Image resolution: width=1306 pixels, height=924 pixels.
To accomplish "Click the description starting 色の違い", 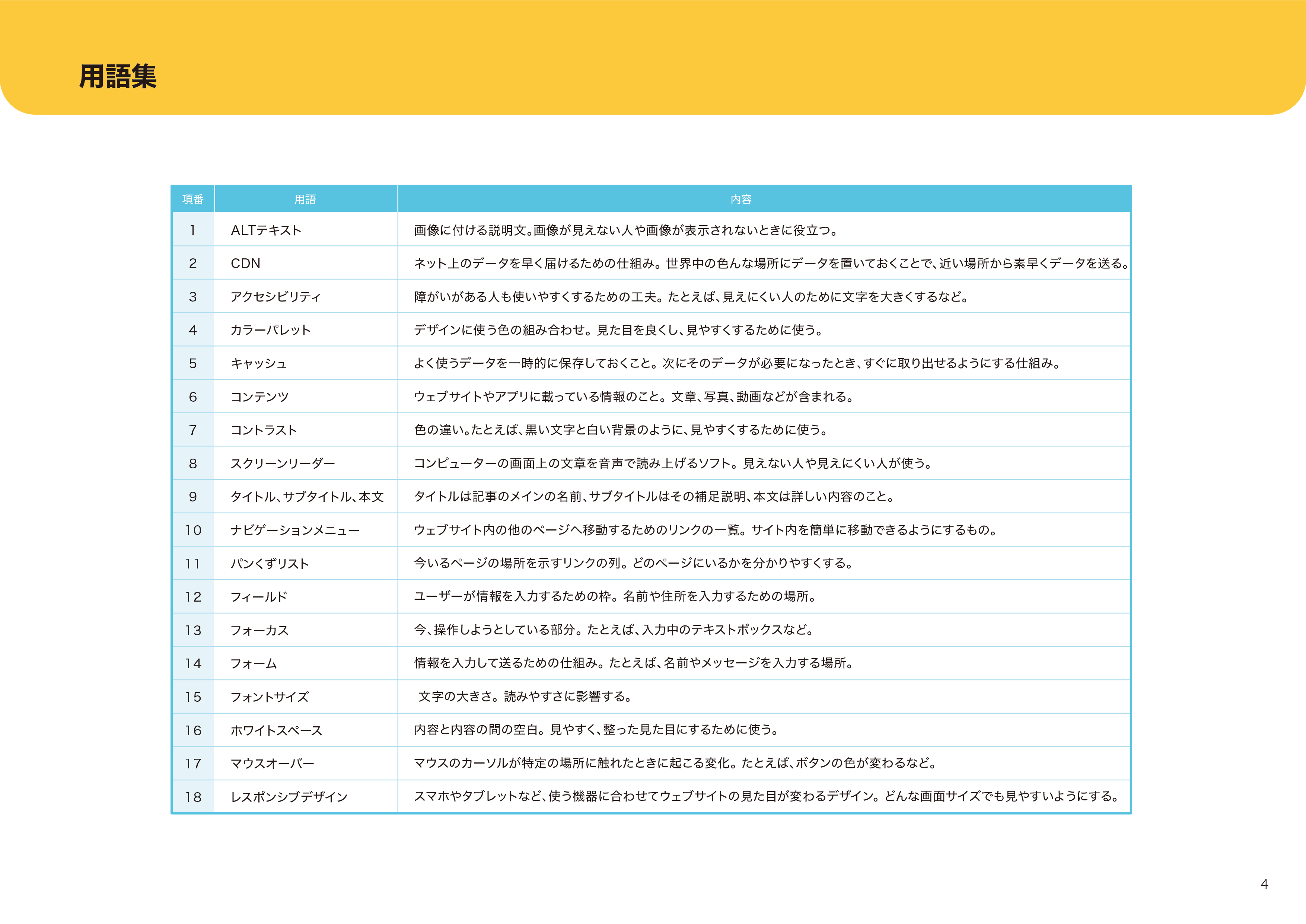I will click(x=621, y=430).
